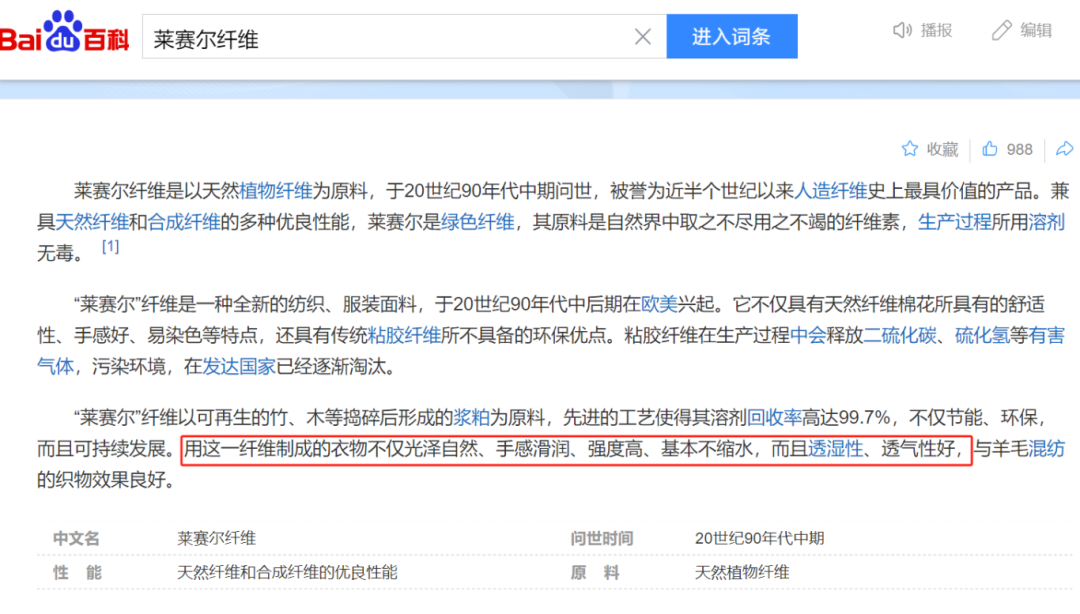Follow the 浆粕 hyperlink

tap(471, 418)
